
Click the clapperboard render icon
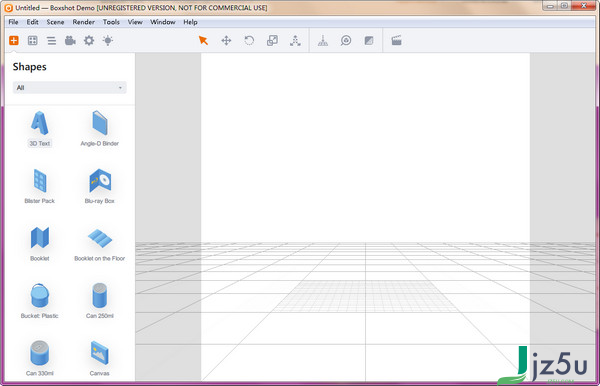tap(396, 40)
